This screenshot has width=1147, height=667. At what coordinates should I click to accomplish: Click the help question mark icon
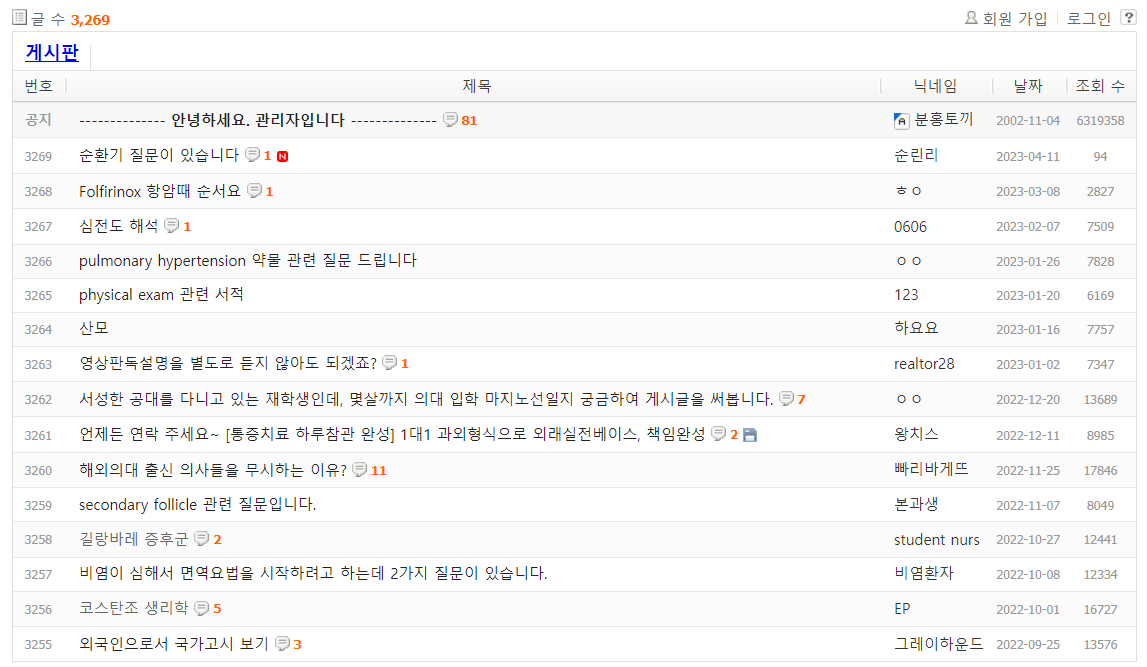tap(1129, 18)
